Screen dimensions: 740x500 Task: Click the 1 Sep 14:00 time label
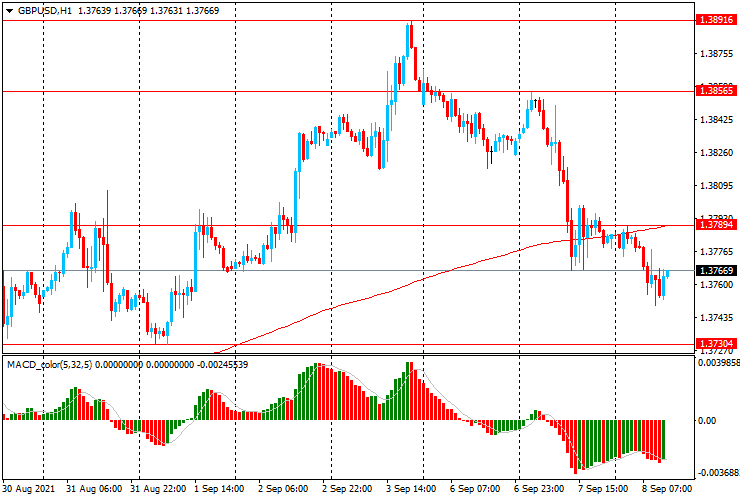pos(219,489)
